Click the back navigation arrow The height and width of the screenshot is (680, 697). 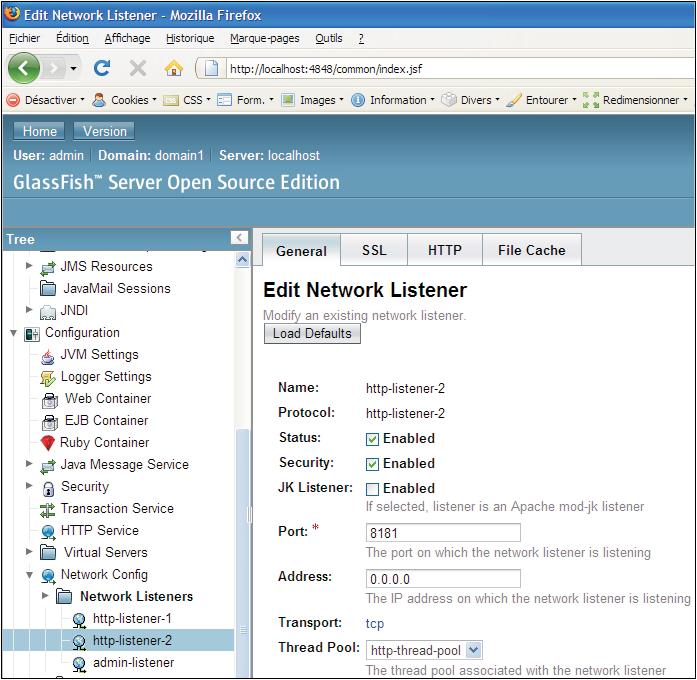pos(25,68)
